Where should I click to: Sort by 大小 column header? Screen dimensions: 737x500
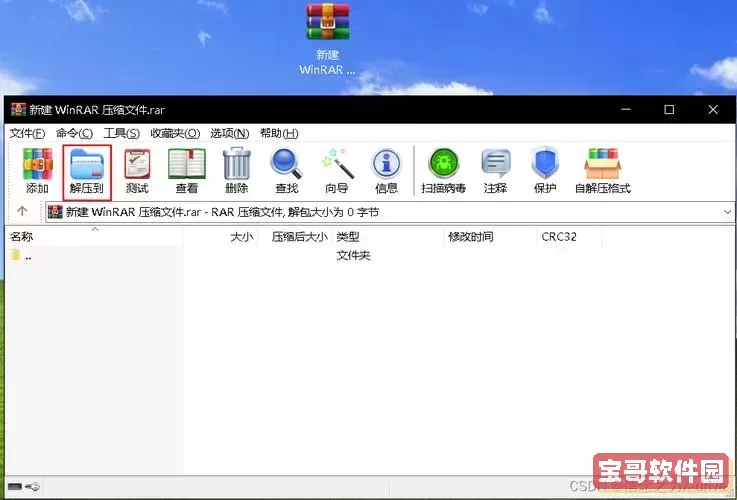tap(220, 237)
